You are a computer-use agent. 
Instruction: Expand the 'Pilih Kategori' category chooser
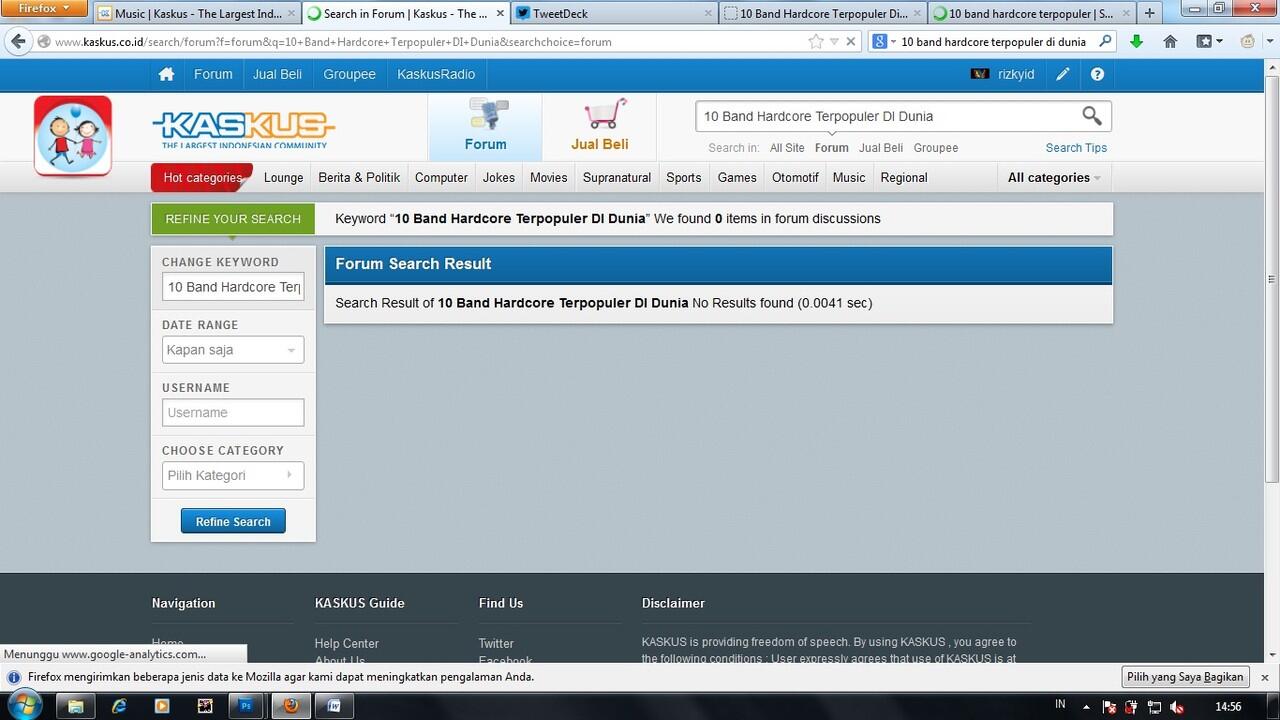pyautogui.click(x=233, y=475)
